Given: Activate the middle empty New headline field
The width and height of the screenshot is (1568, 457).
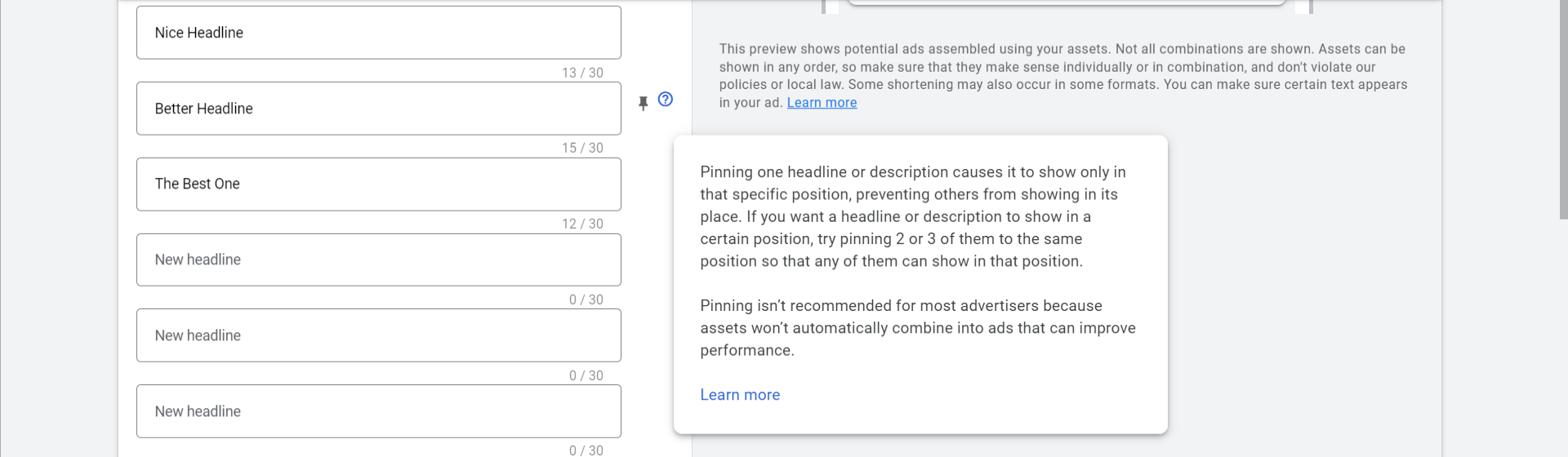Looking at the screenshot, I should pos(379,335).
